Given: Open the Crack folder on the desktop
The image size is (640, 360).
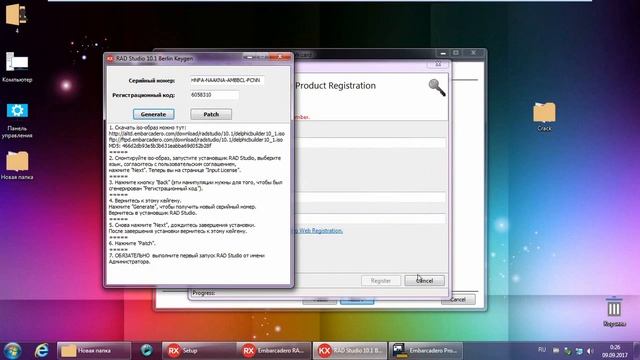Looking at the screenshot, I should 544,116.
